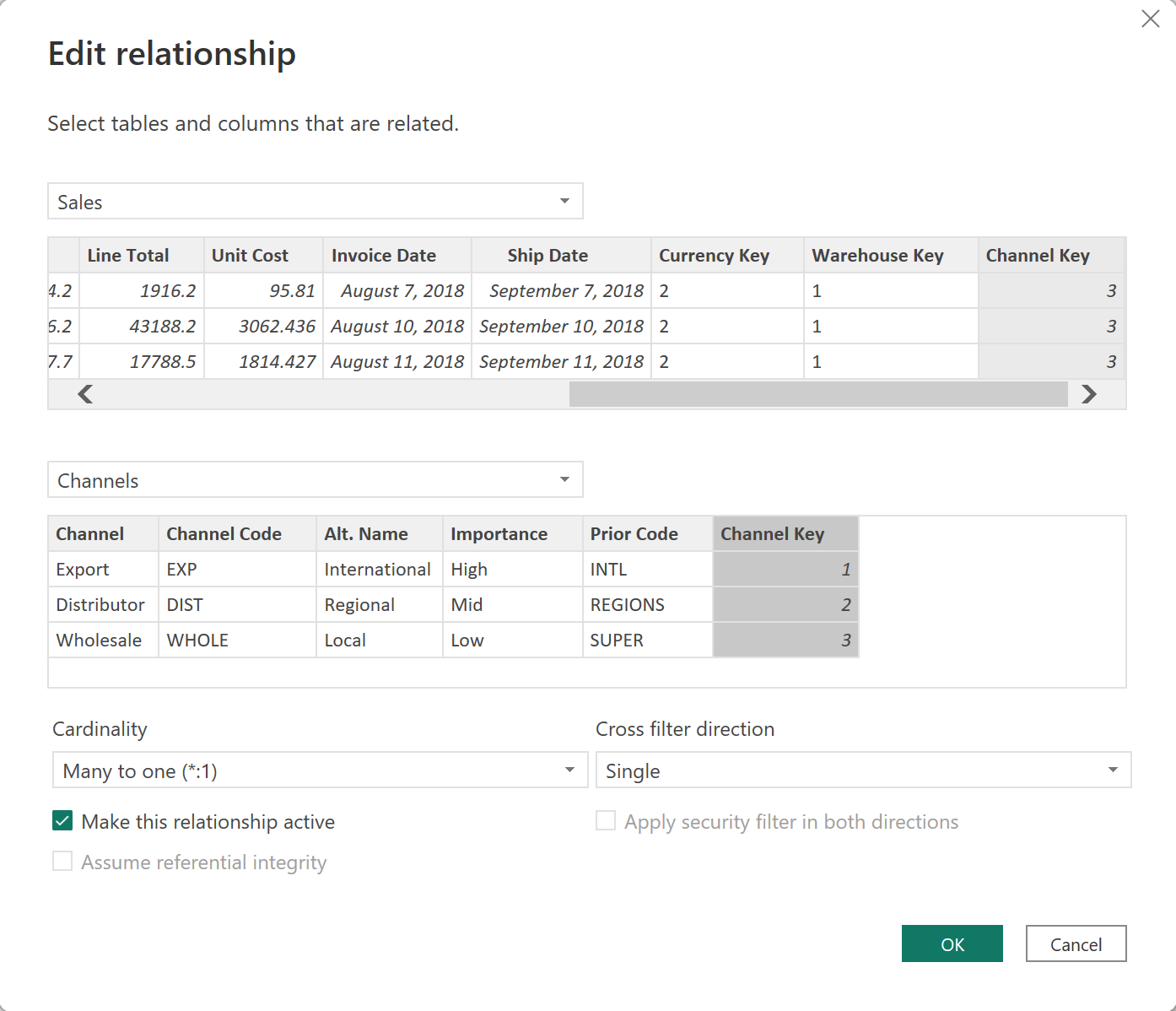Click the 1916.2 line total cell
Image resolution: width=1176 pixels, height=1011 pixels.
point(142,291)
